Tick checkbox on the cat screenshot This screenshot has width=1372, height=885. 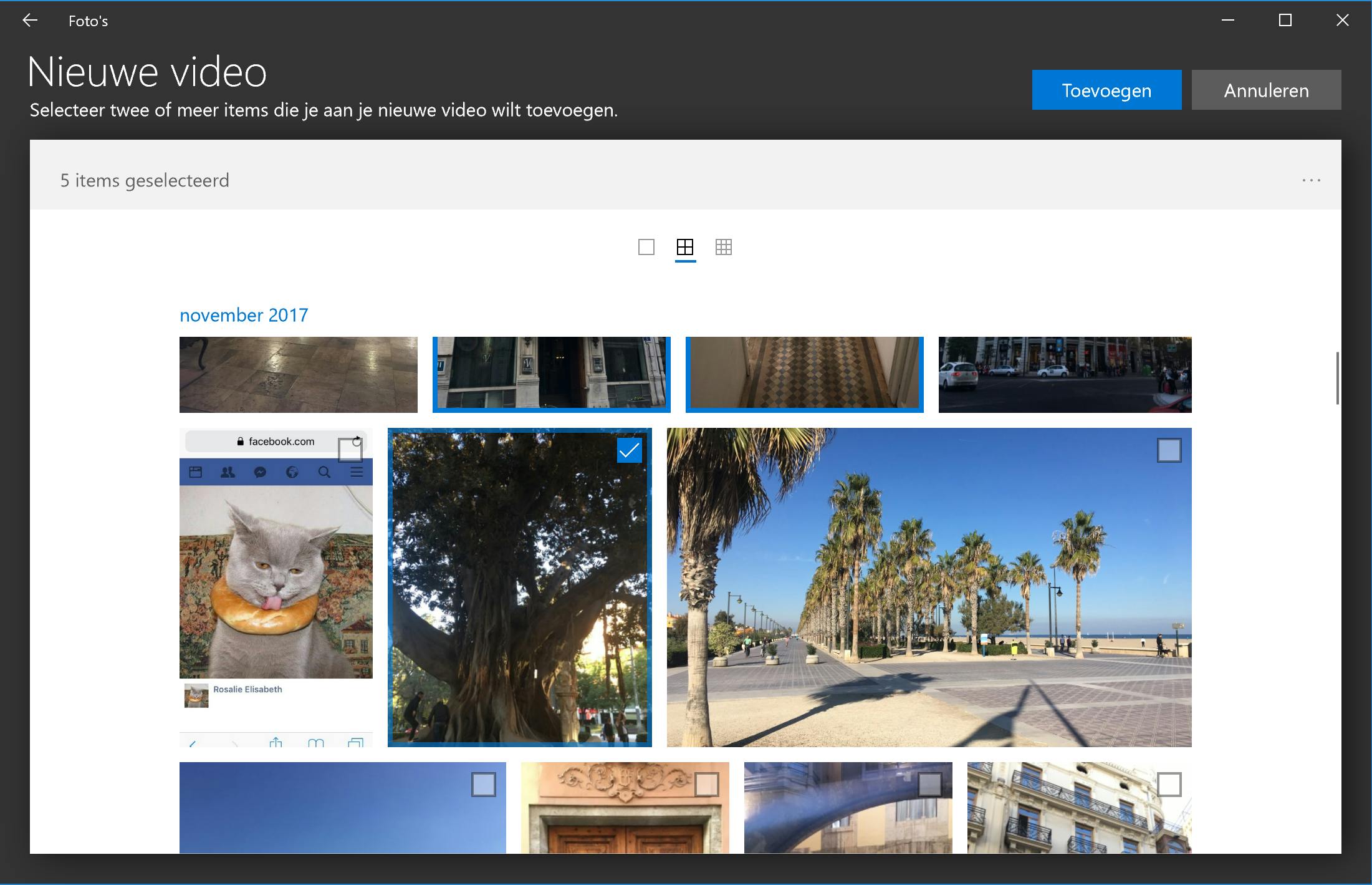[350, 450]
